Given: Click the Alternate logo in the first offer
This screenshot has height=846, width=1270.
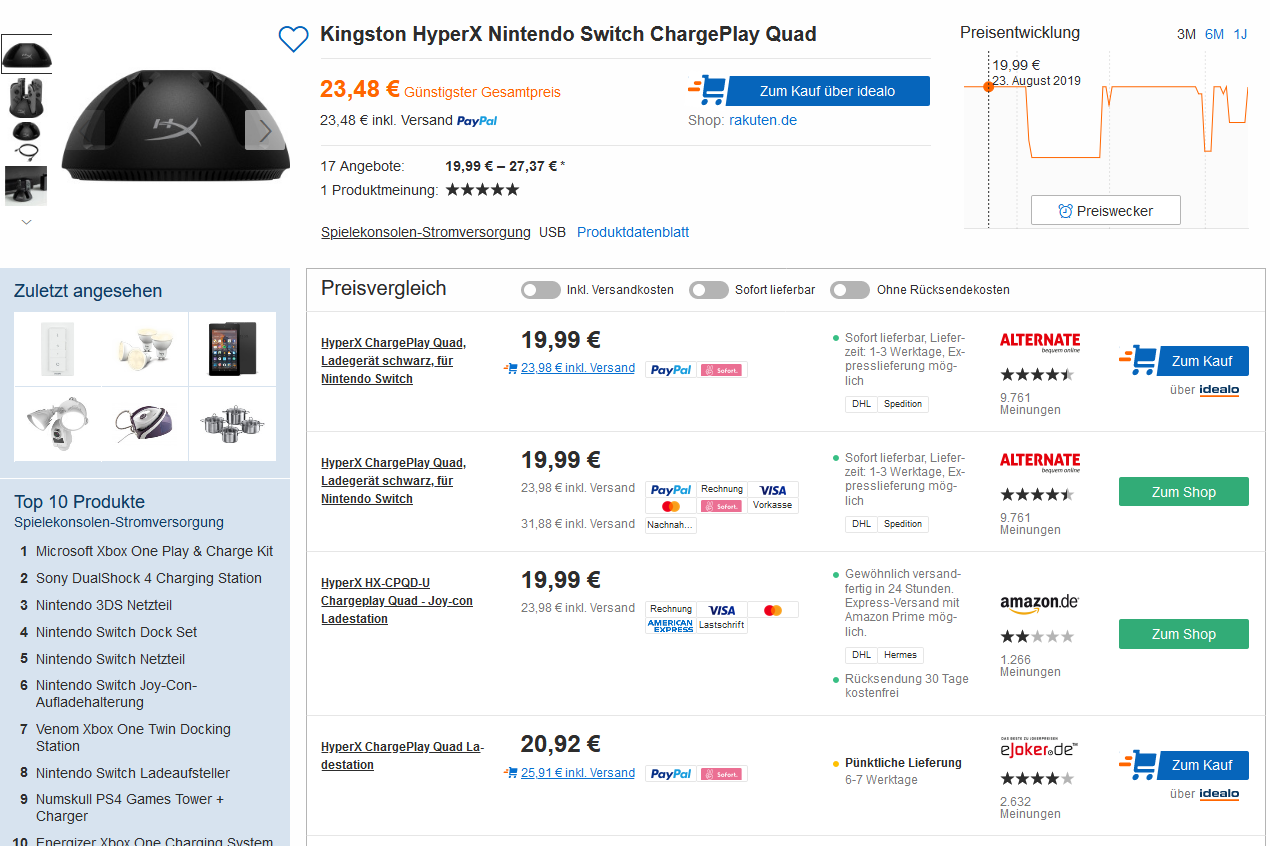Looking at the screenshot, I should (x=1040, y=343).
